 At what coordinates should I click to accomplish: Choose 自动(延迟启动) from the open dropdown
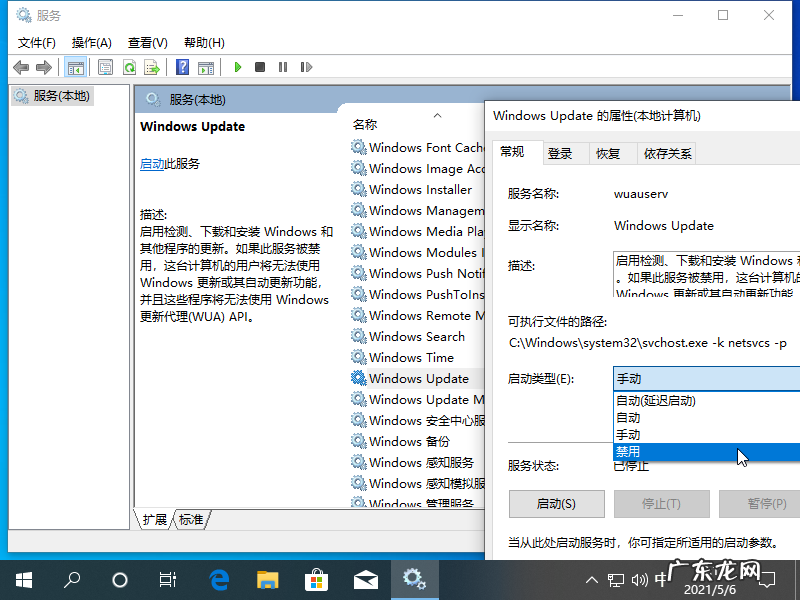pos(660,399)
